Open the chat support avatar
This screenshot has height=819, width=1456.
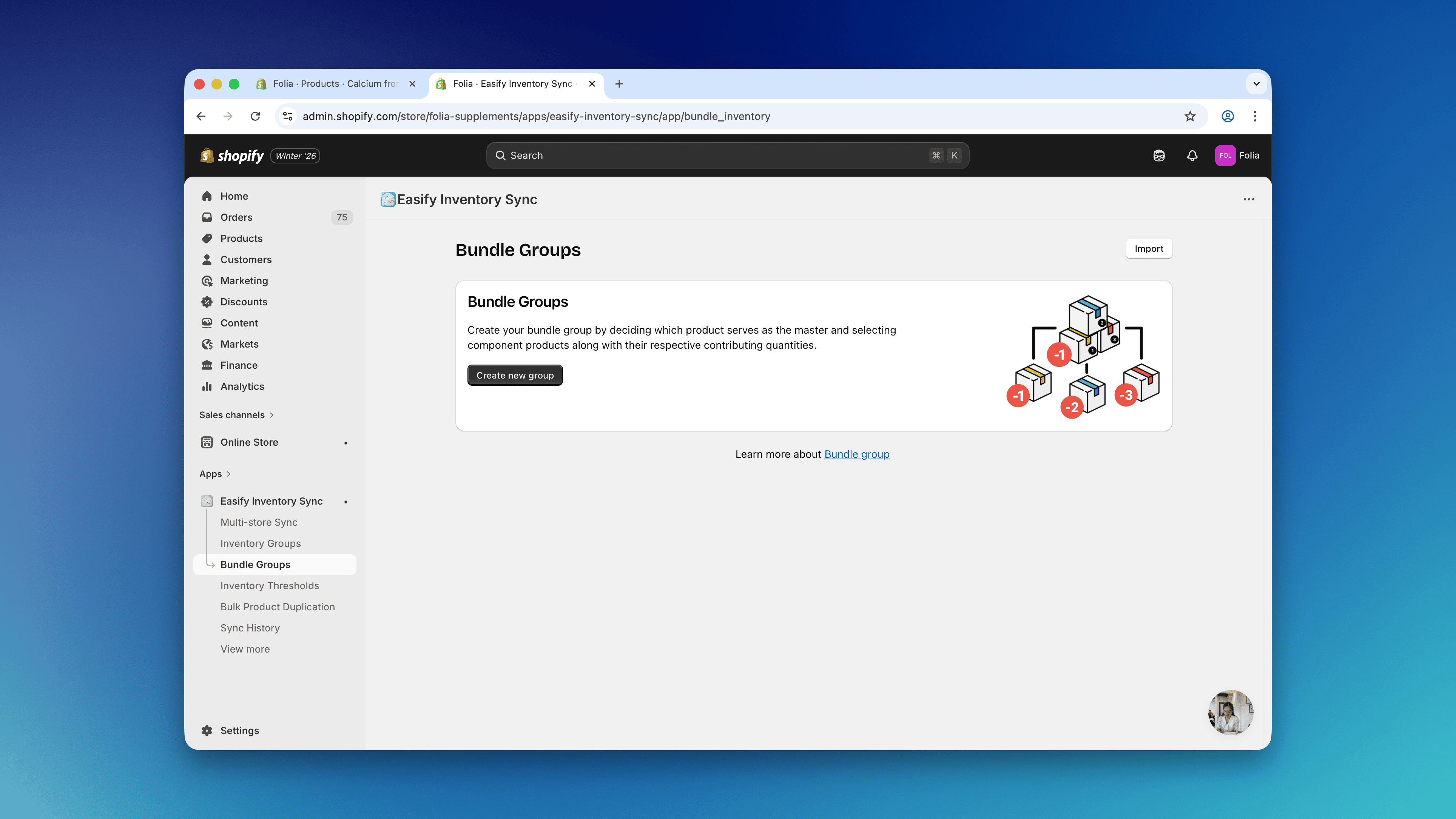(x=1231, y=712)
